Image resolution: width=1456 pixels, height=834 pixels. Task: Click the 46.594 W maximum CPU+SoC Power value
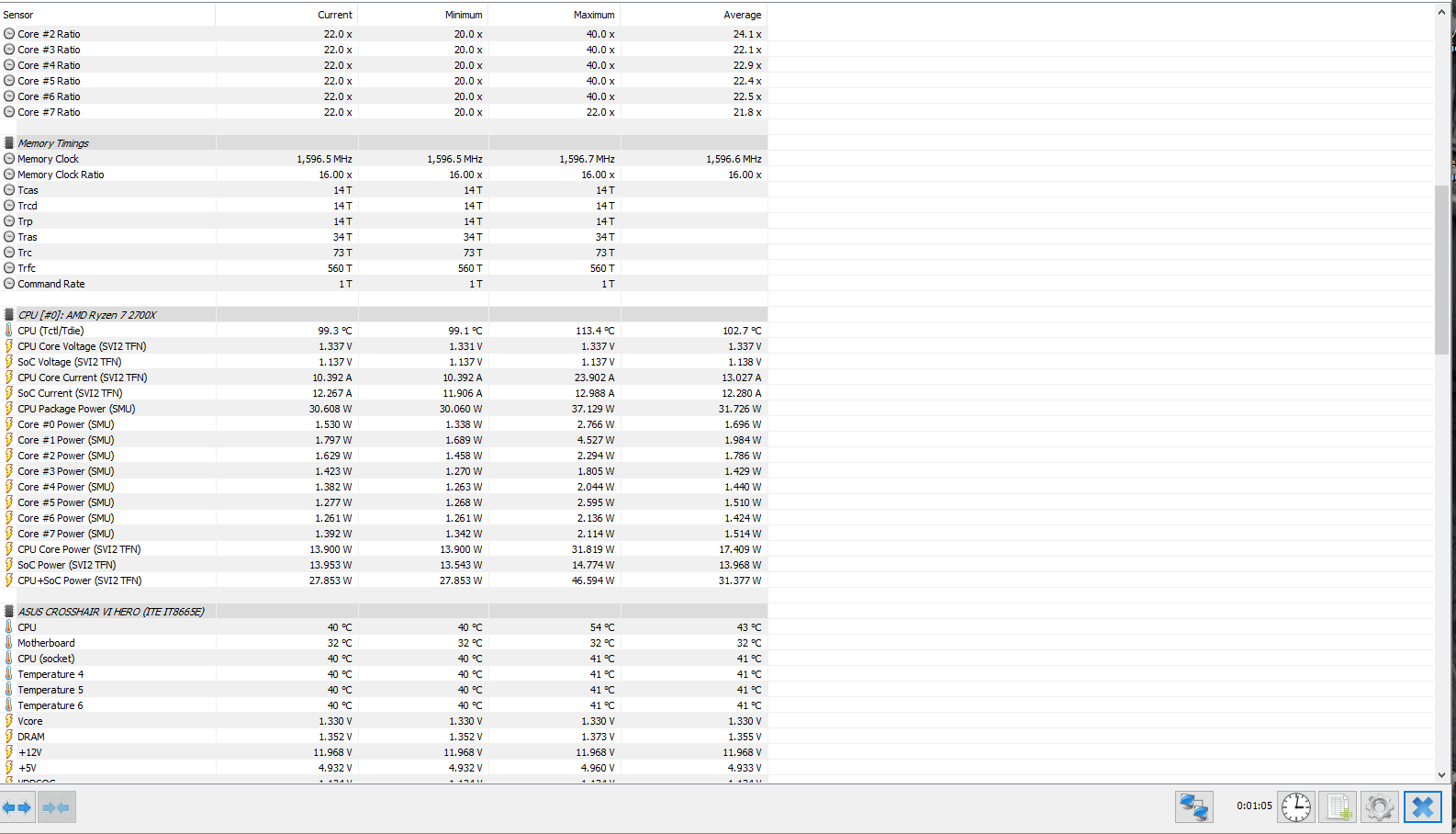pos(593,580)
